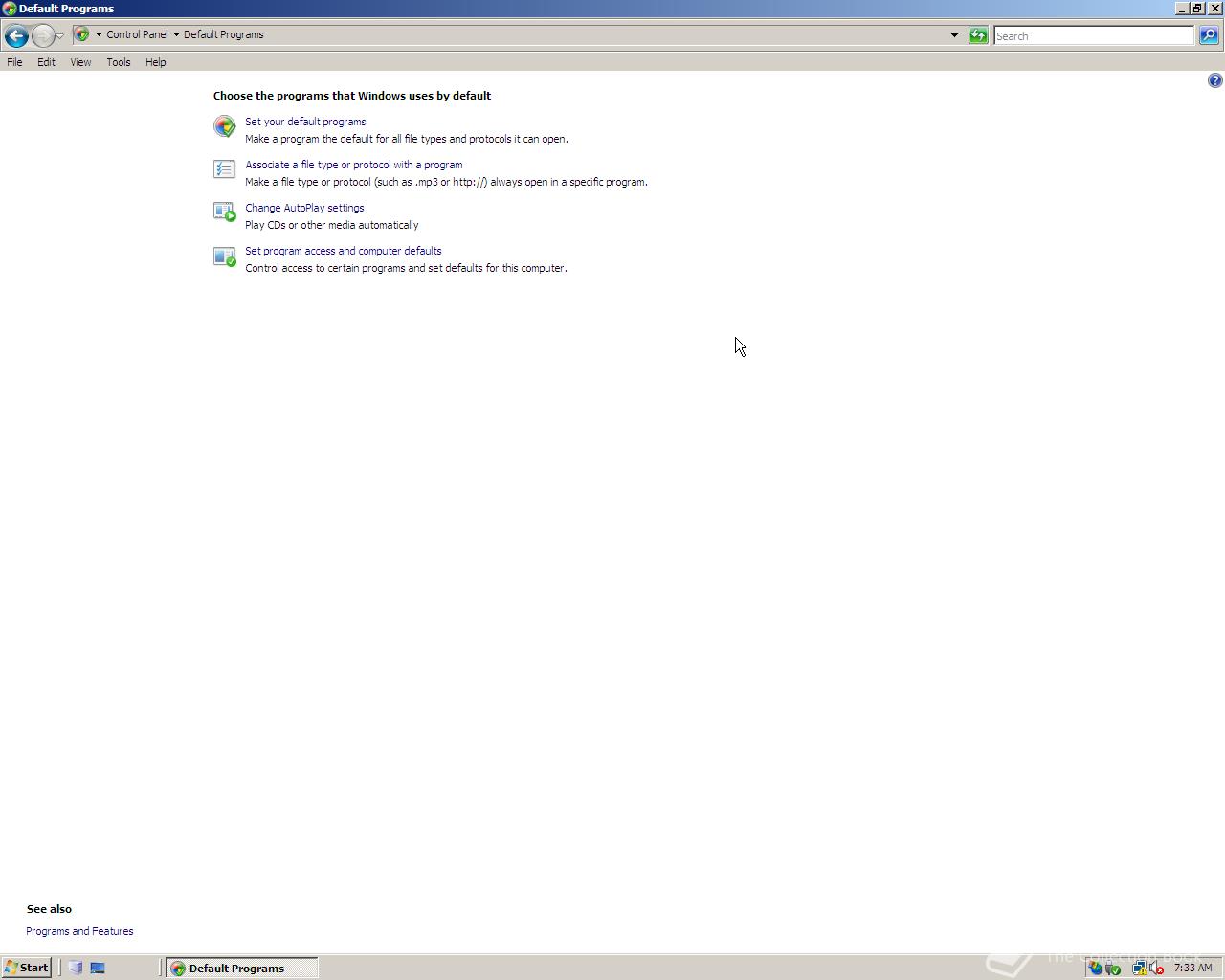Click the green Refresh button beside address bar
Viewport: 1225px width, 980px height.
click(x=978, y=35)
